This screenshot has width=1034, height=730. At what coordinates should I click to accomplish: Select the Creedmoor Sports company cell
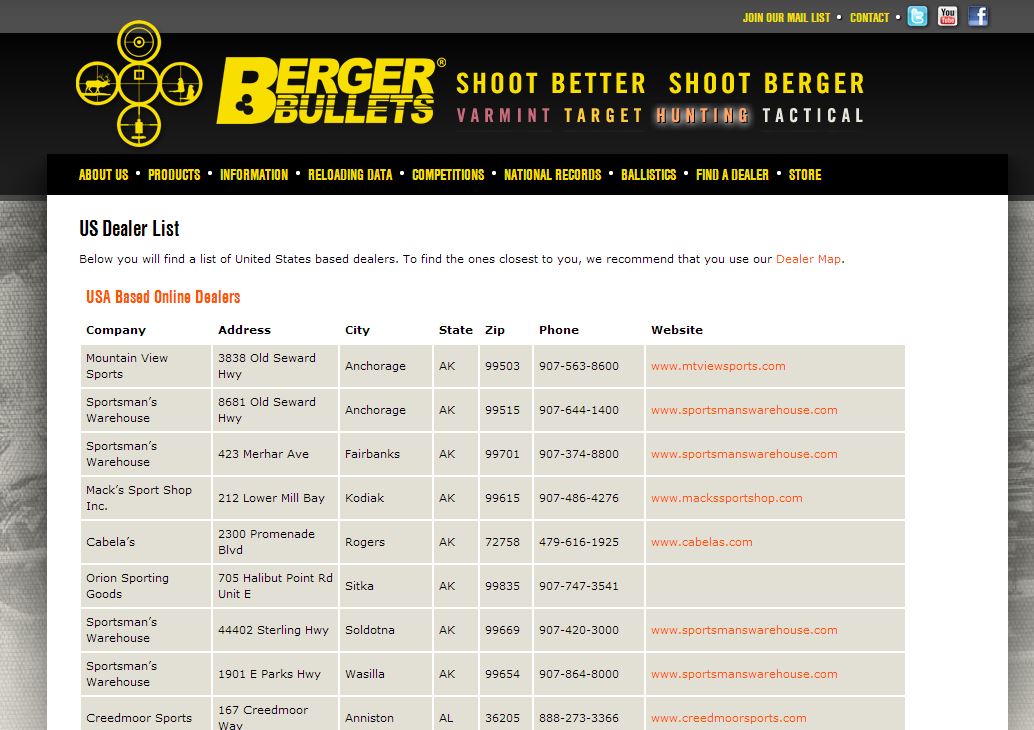tap(146, 714)
